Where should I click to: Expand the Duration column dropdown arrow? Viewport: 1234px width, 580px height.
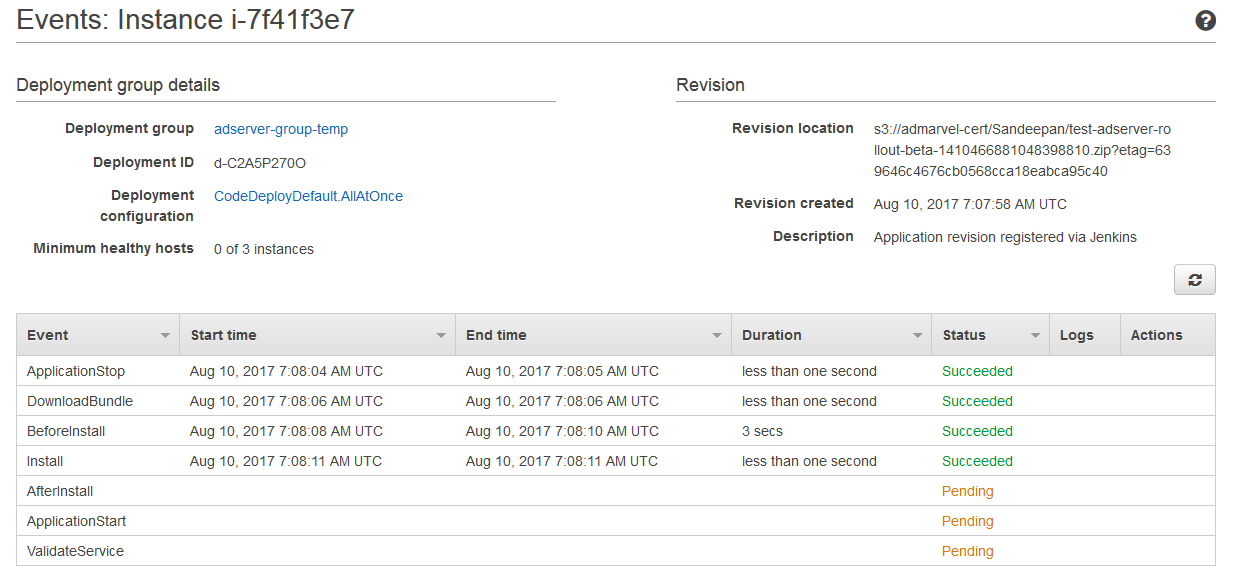(x=917, y=336)
